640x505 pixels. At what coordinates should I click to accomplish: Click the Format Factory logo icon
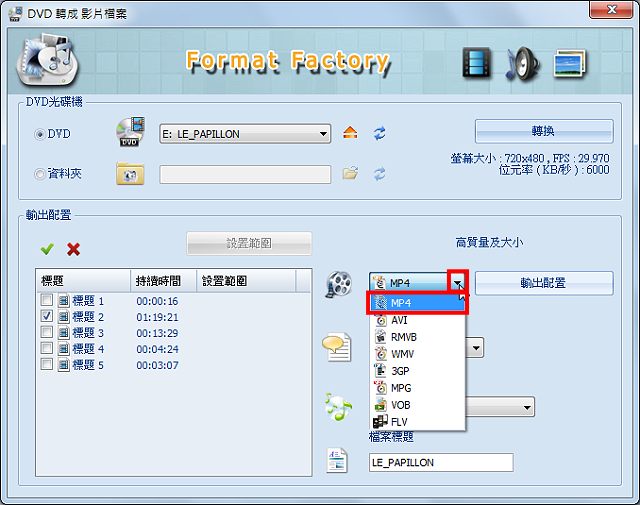(47, 60)
